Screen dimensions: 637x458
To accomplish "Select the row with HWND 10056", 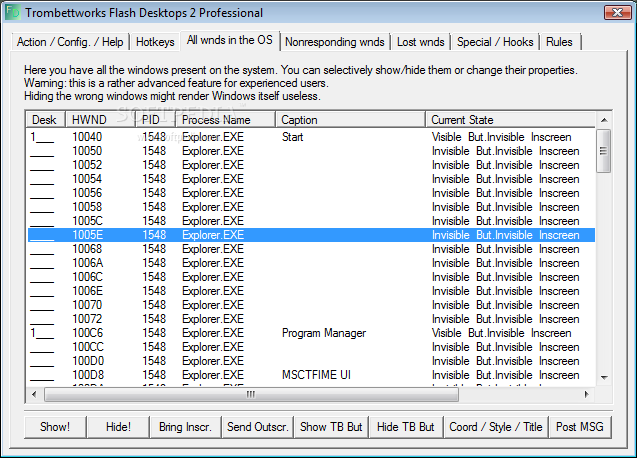I will point(311,193).
